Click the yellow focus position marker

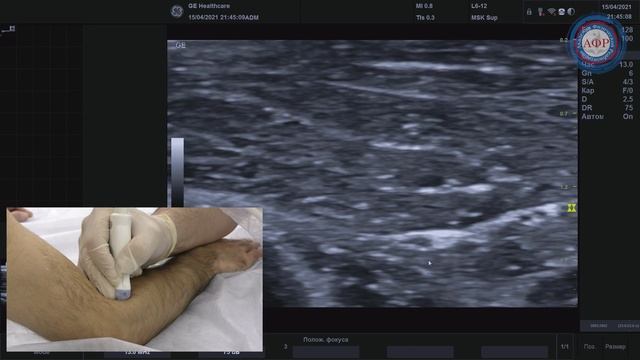572,208
